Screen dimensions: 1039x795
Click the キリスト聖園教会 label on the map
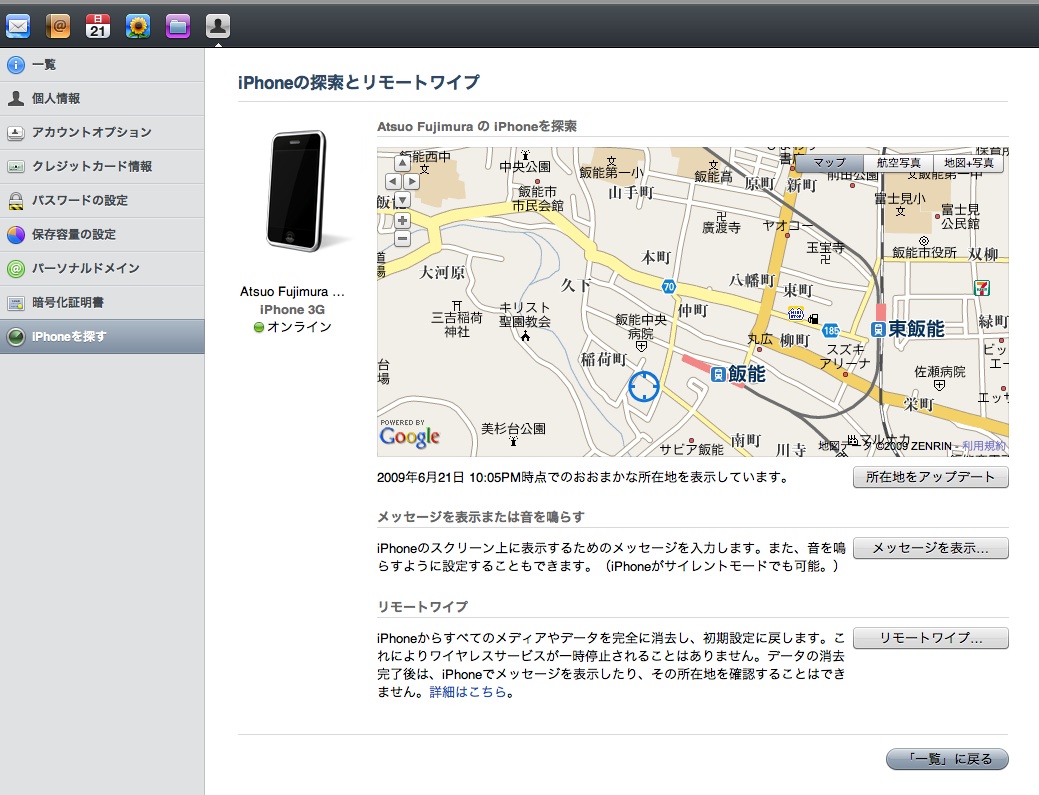click(525, 315)
